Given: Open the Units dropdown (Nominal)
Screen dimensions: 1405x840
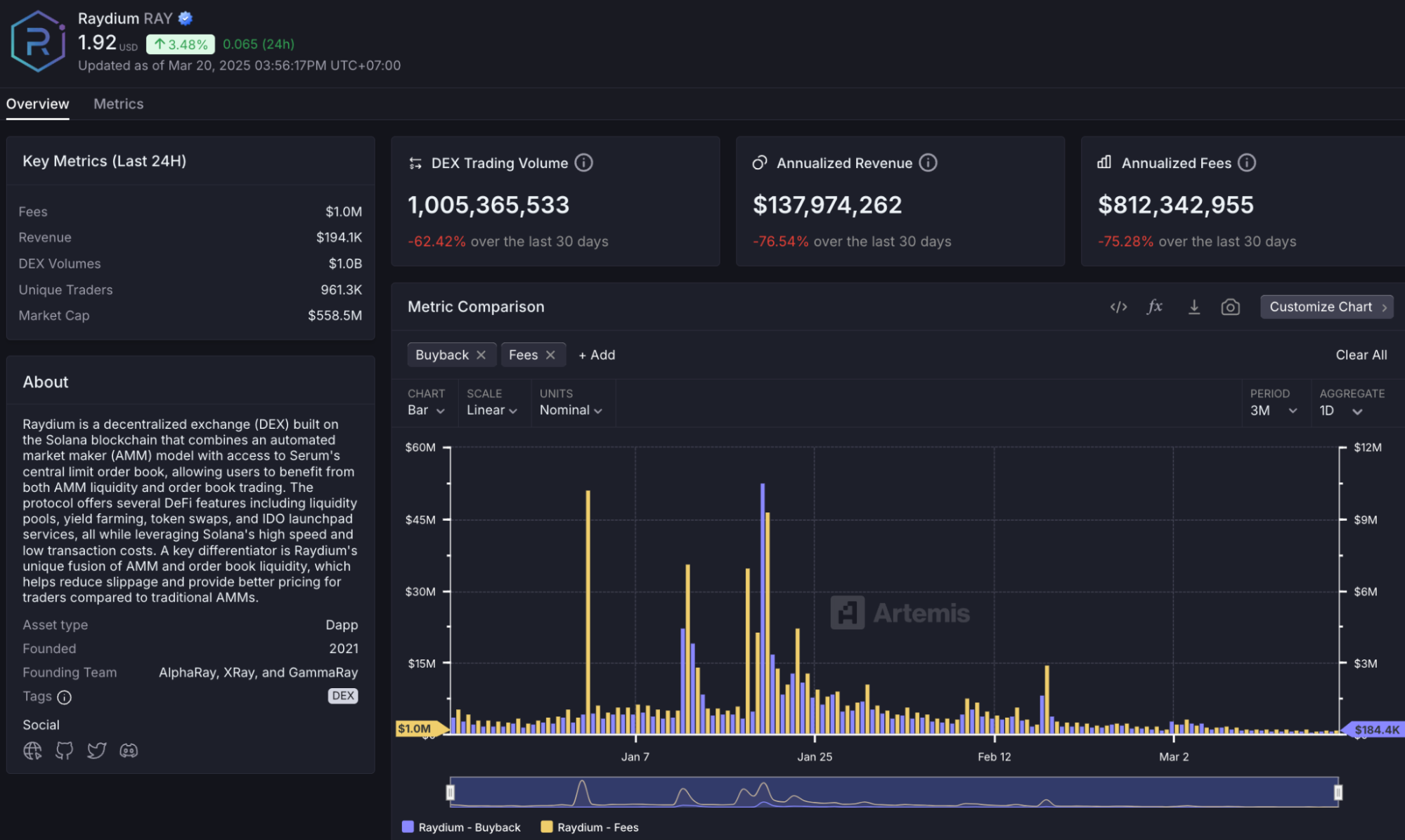Looking at the screenshot, I should [571, 411].
